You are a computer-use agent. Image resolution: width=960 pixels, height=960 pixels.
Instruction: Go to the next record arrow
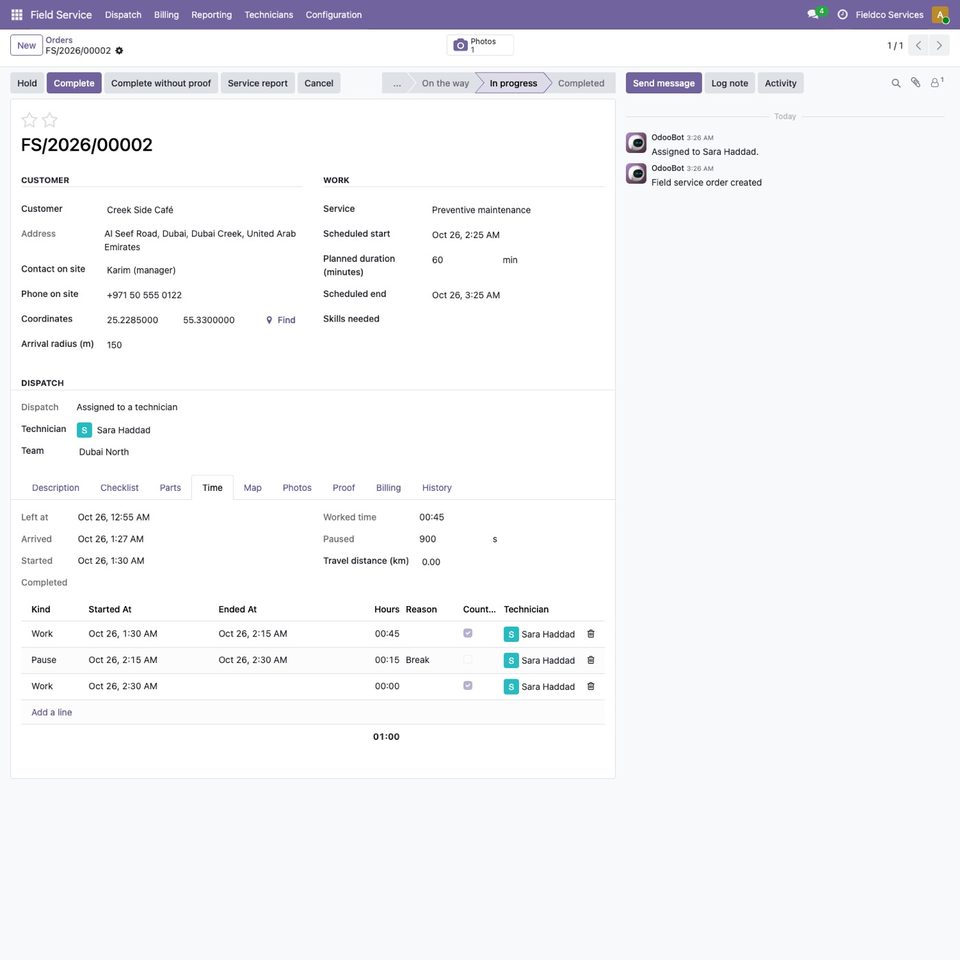[x=939, y=45]
